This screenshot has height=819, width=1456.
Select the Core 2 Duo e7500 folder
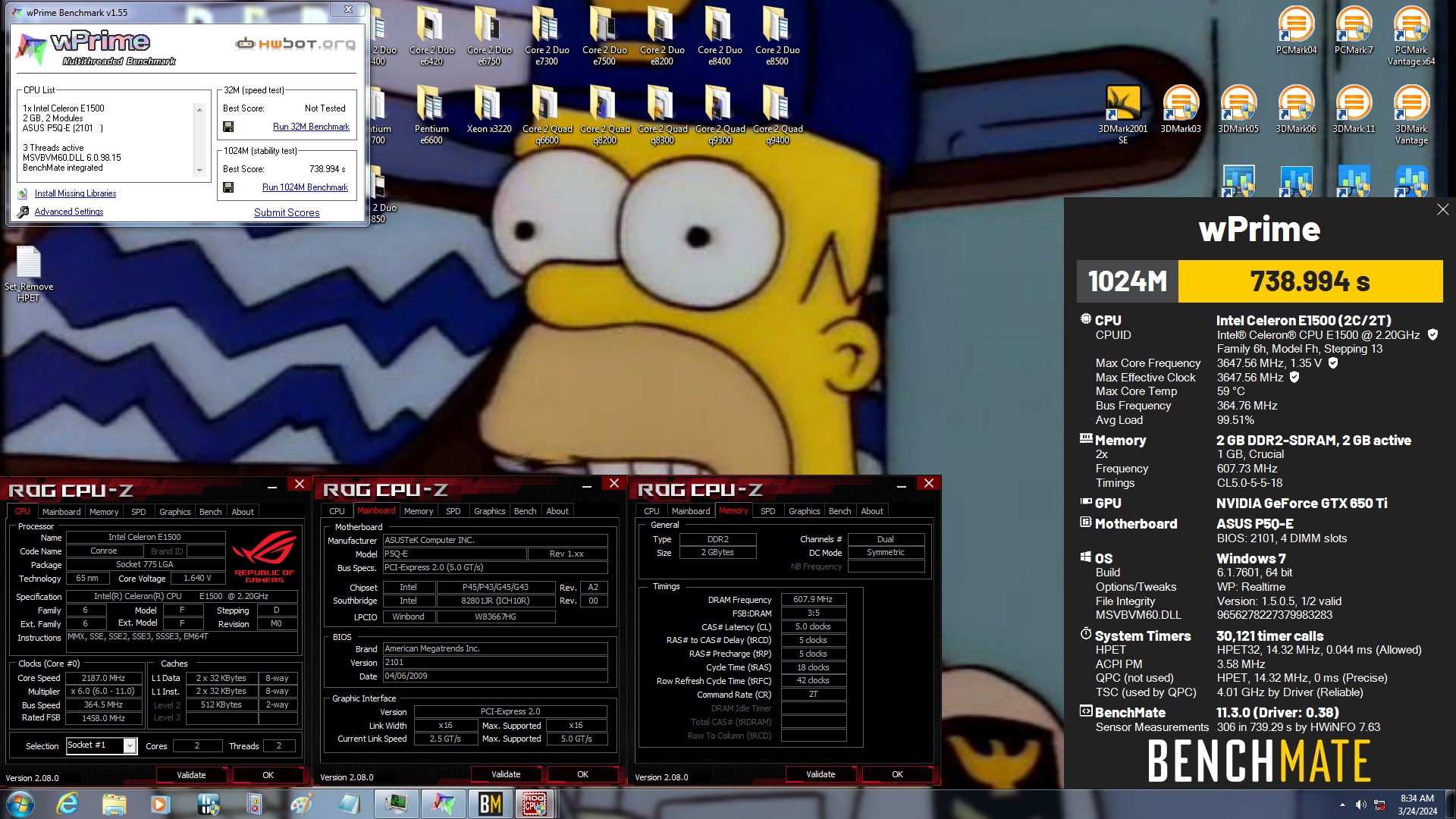pos(604,36)
